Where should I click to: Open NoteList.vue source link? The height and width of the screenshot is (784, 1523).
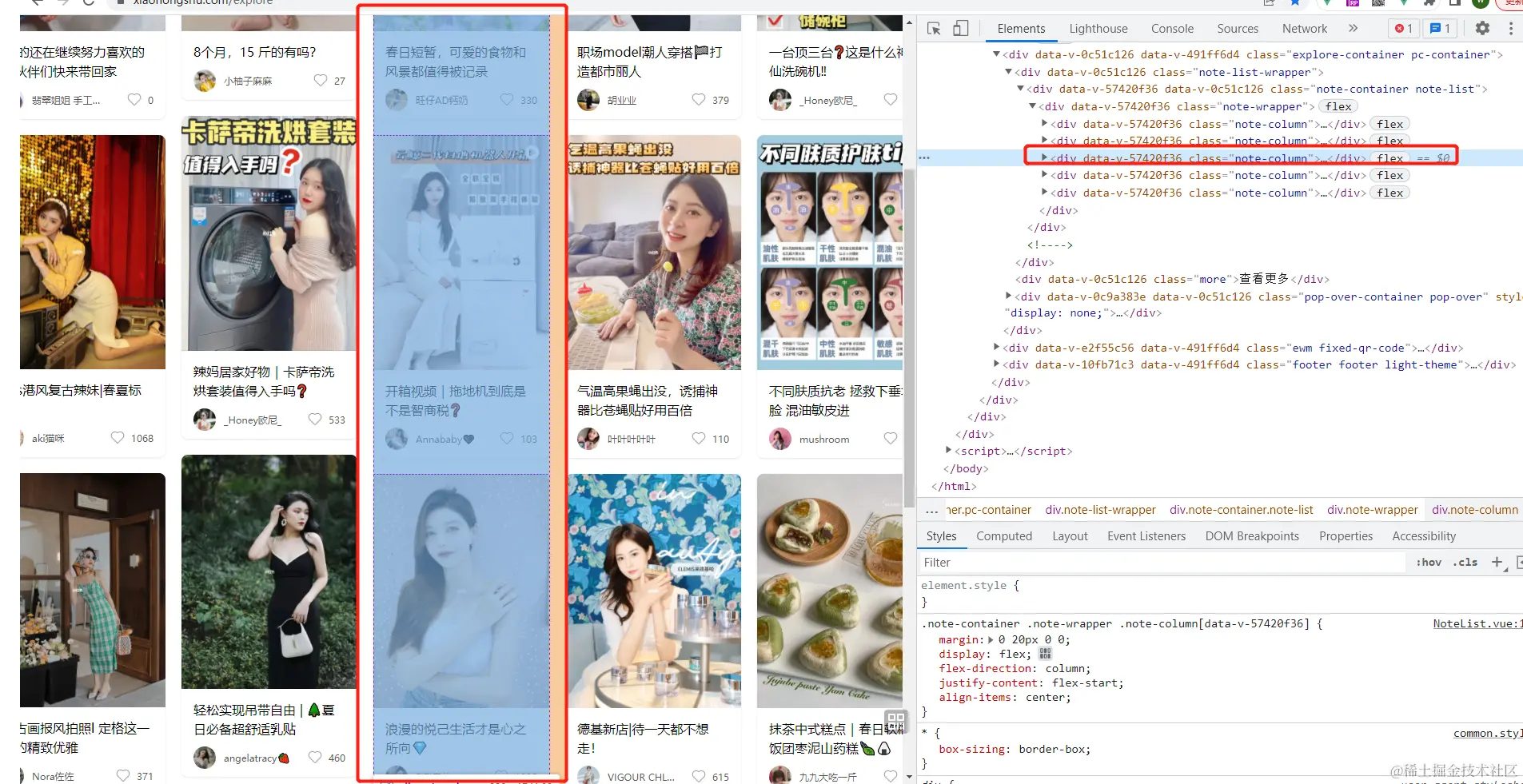tap(1477, 624)
